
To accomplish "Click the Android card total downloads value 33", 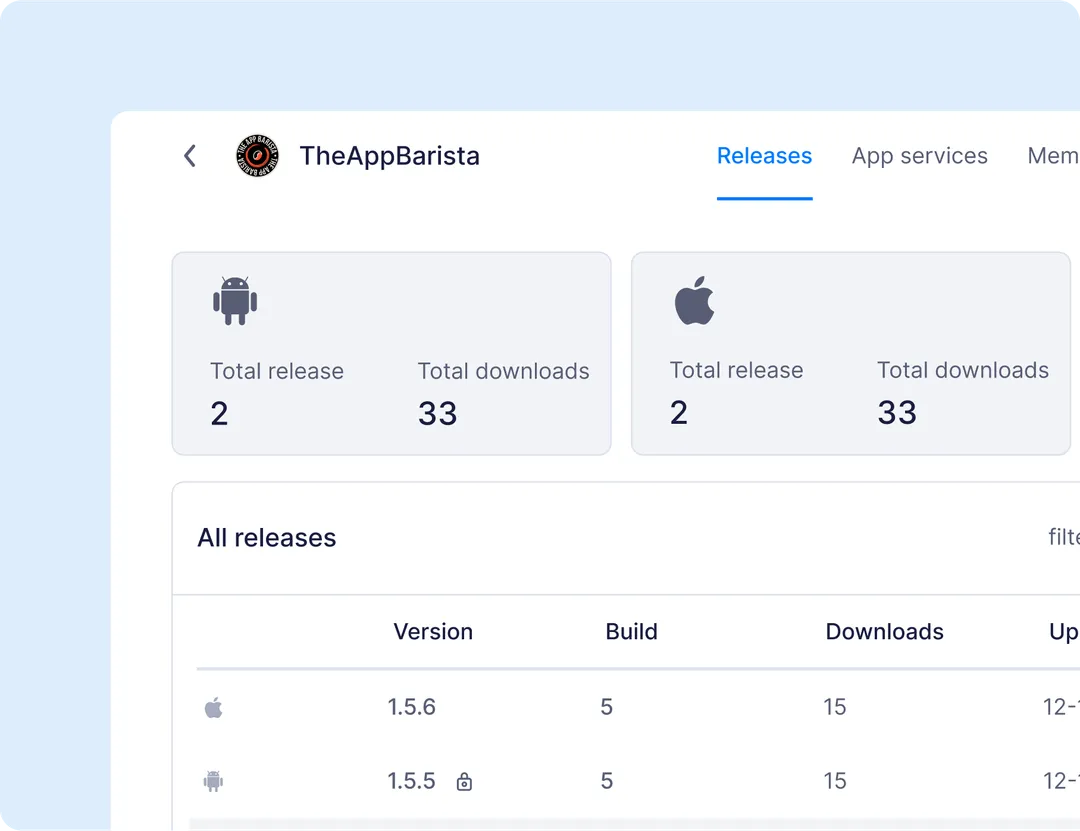I will [437, 413].
